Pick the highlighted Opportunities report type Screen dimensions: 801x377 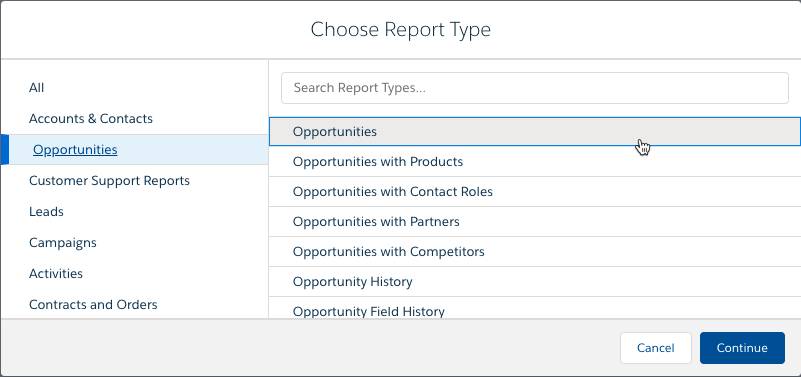(534, 132)
